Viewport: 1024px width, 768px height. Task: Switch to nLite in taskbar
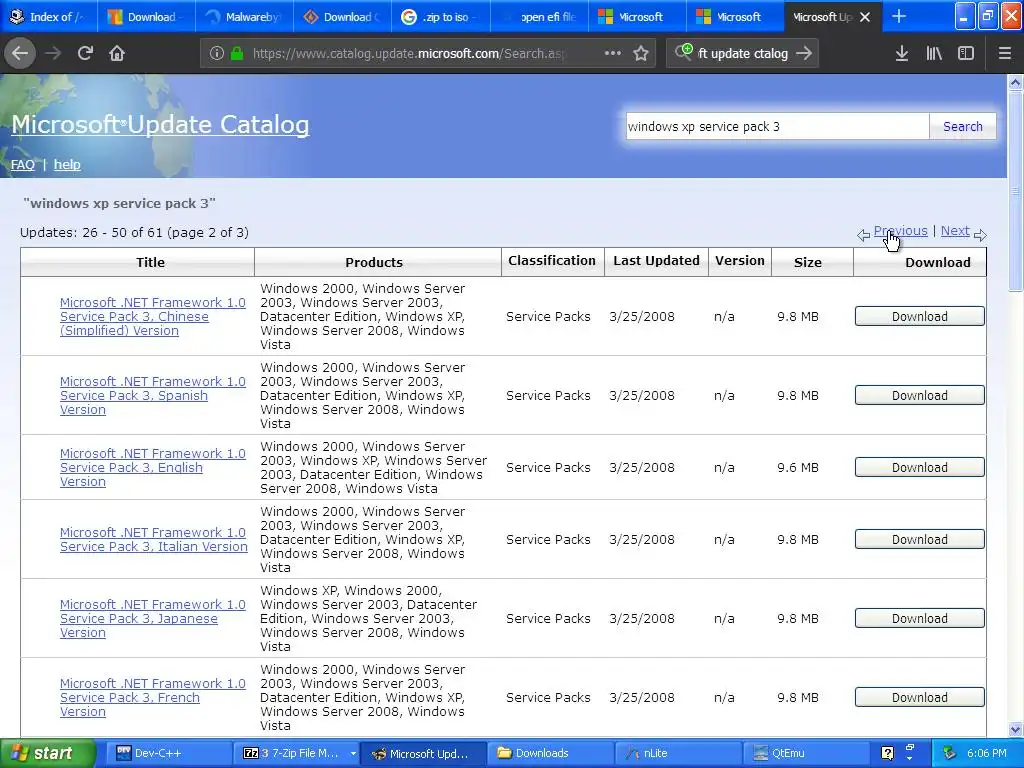point(677,754)
